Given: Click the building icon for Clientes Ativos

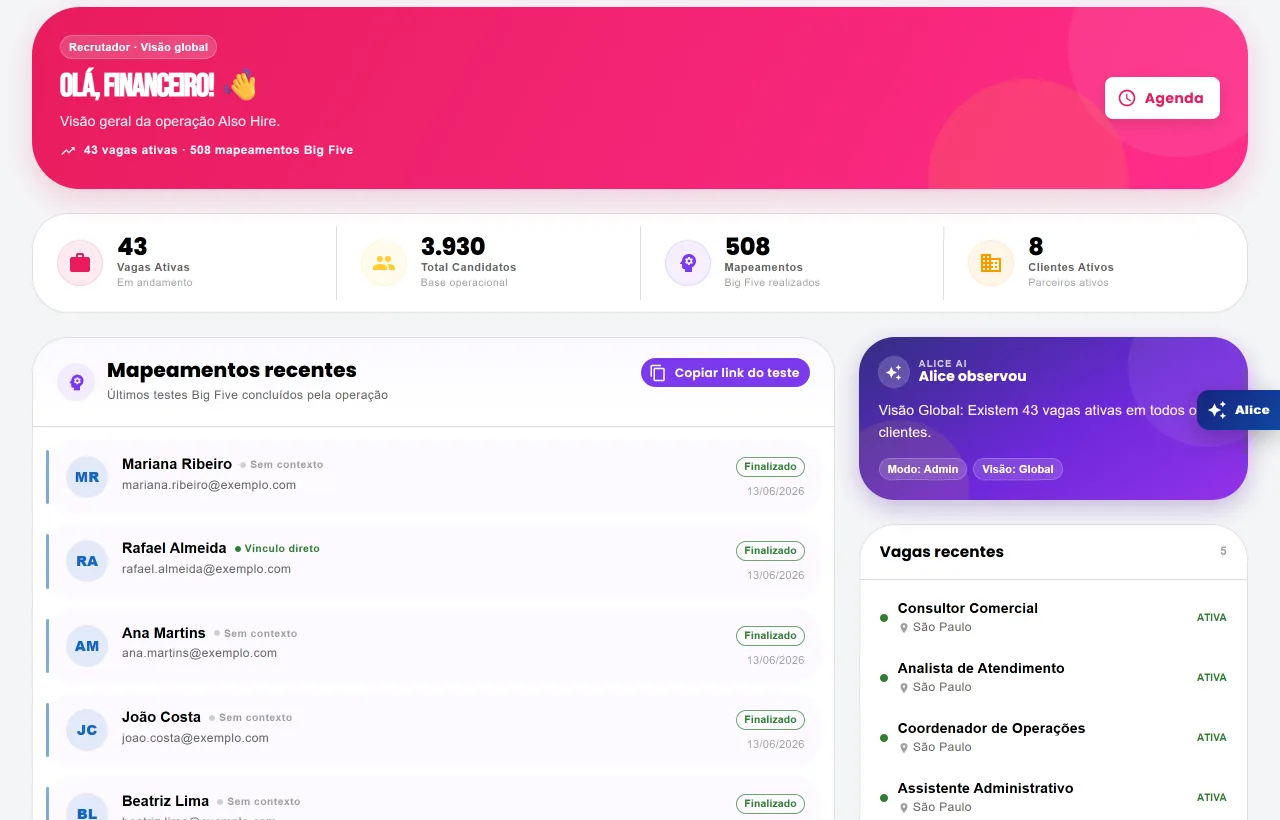Looking at the screenshot, I should coord(991,263).
